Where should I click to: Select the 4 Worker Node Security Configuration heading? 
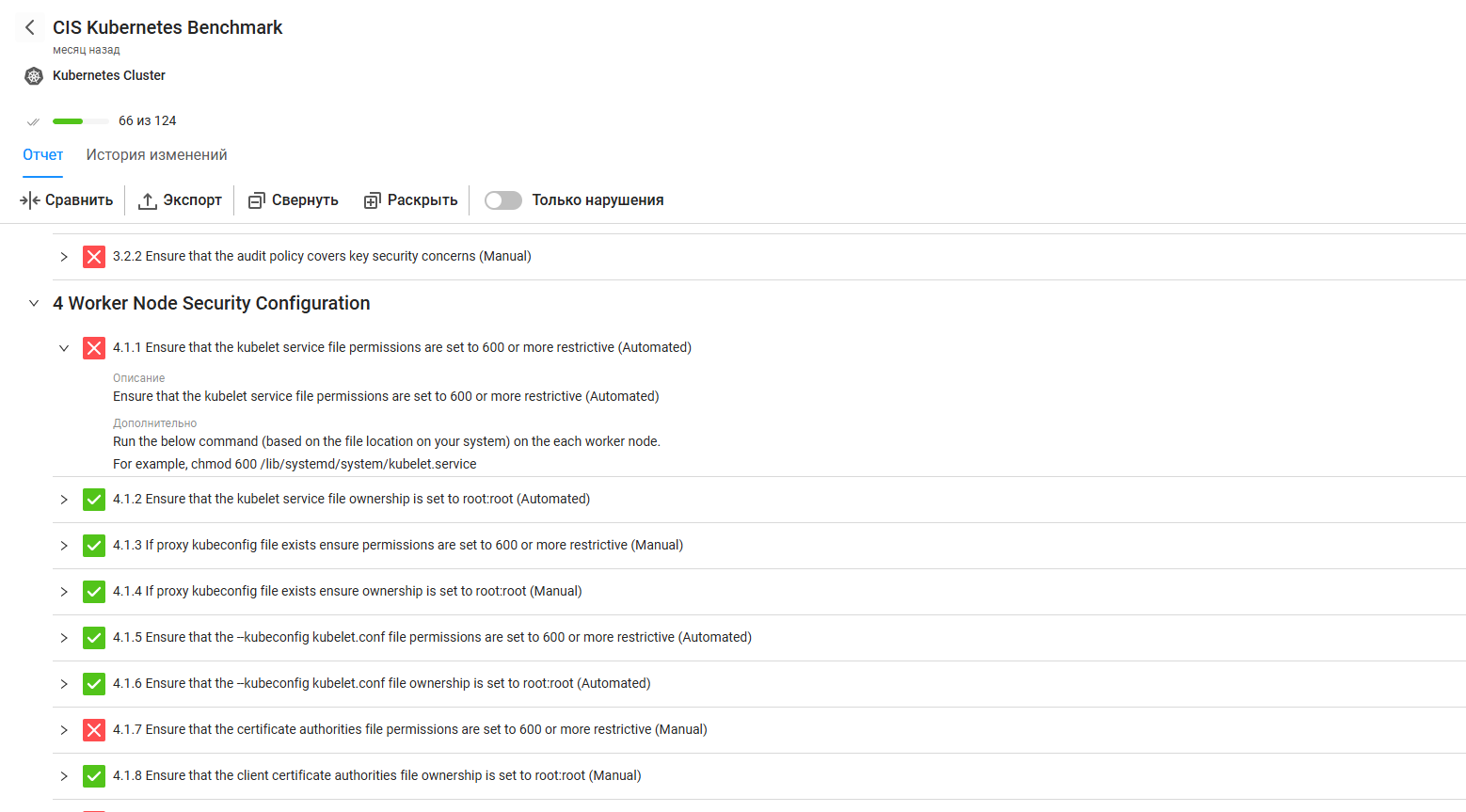click(212, 303)
